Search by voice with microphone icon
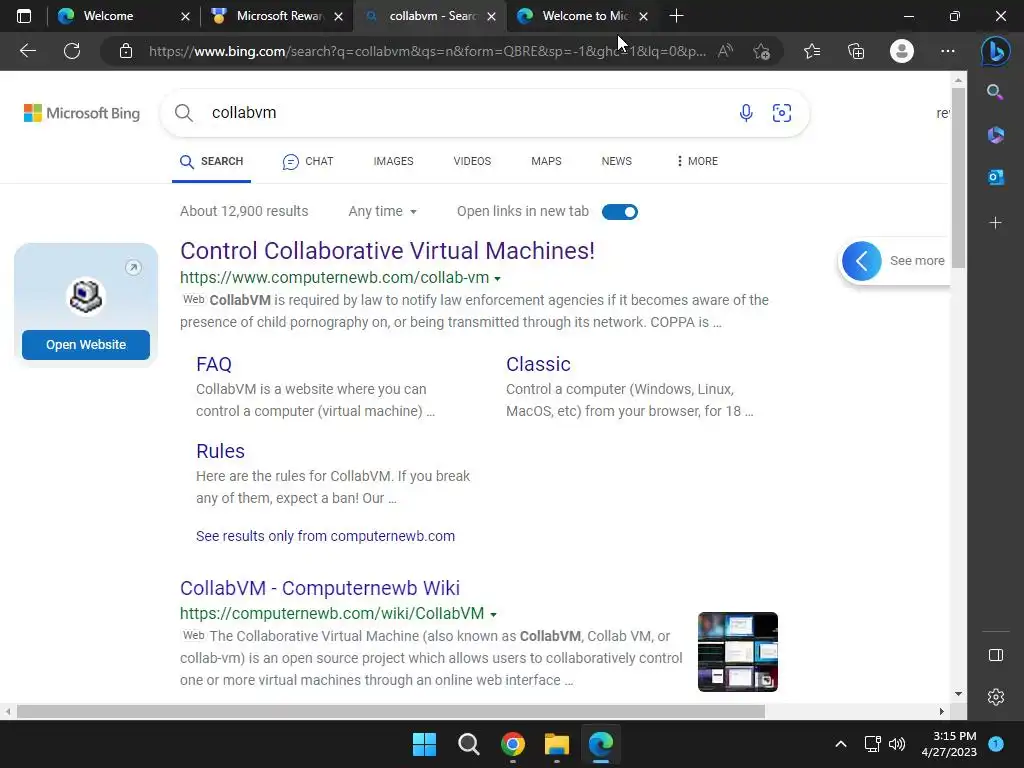 click(746, 113)
